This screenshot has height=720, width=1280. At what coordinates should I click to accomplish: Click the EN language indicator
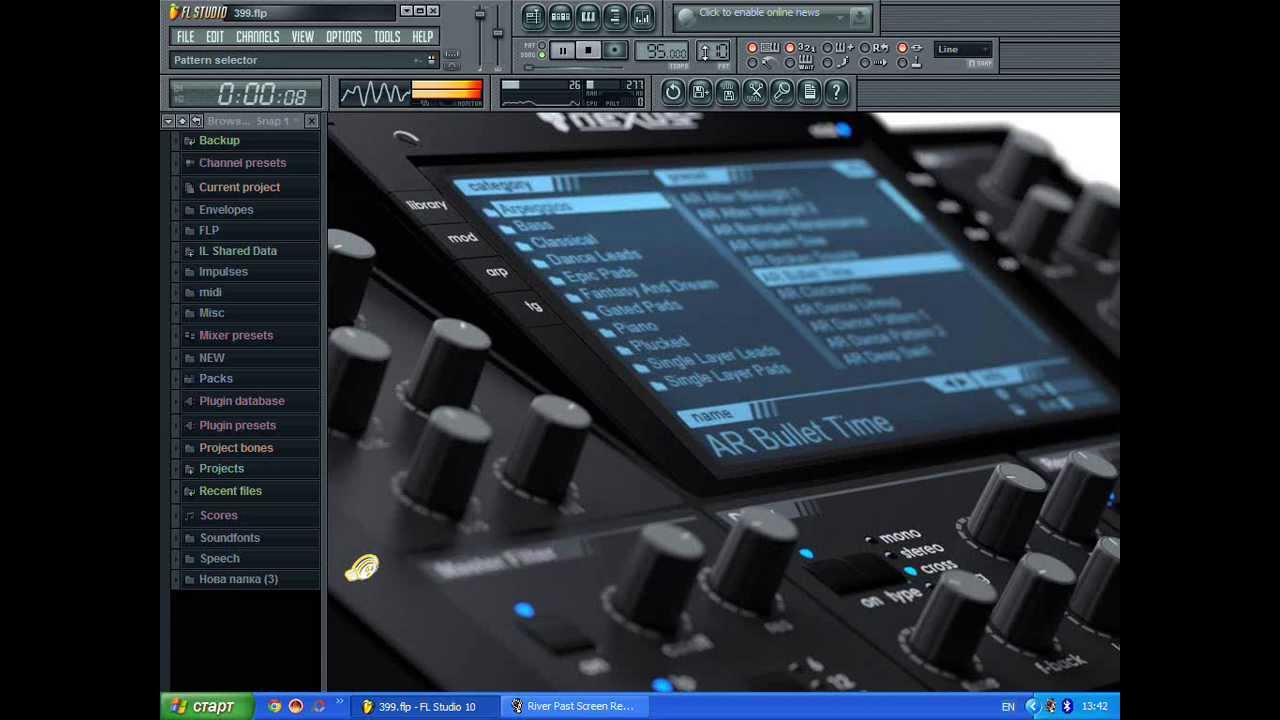(1008, 707)
